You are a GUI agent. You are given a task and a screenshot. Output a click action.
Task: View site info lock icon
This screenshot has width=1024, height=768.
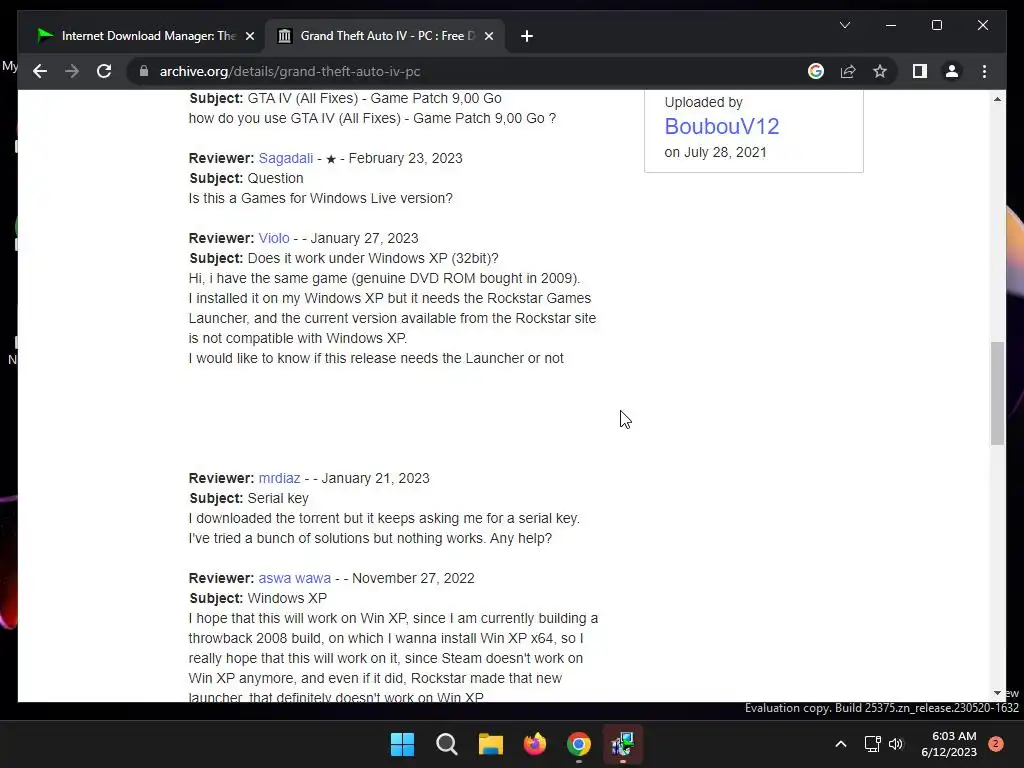tap(144, 71)
